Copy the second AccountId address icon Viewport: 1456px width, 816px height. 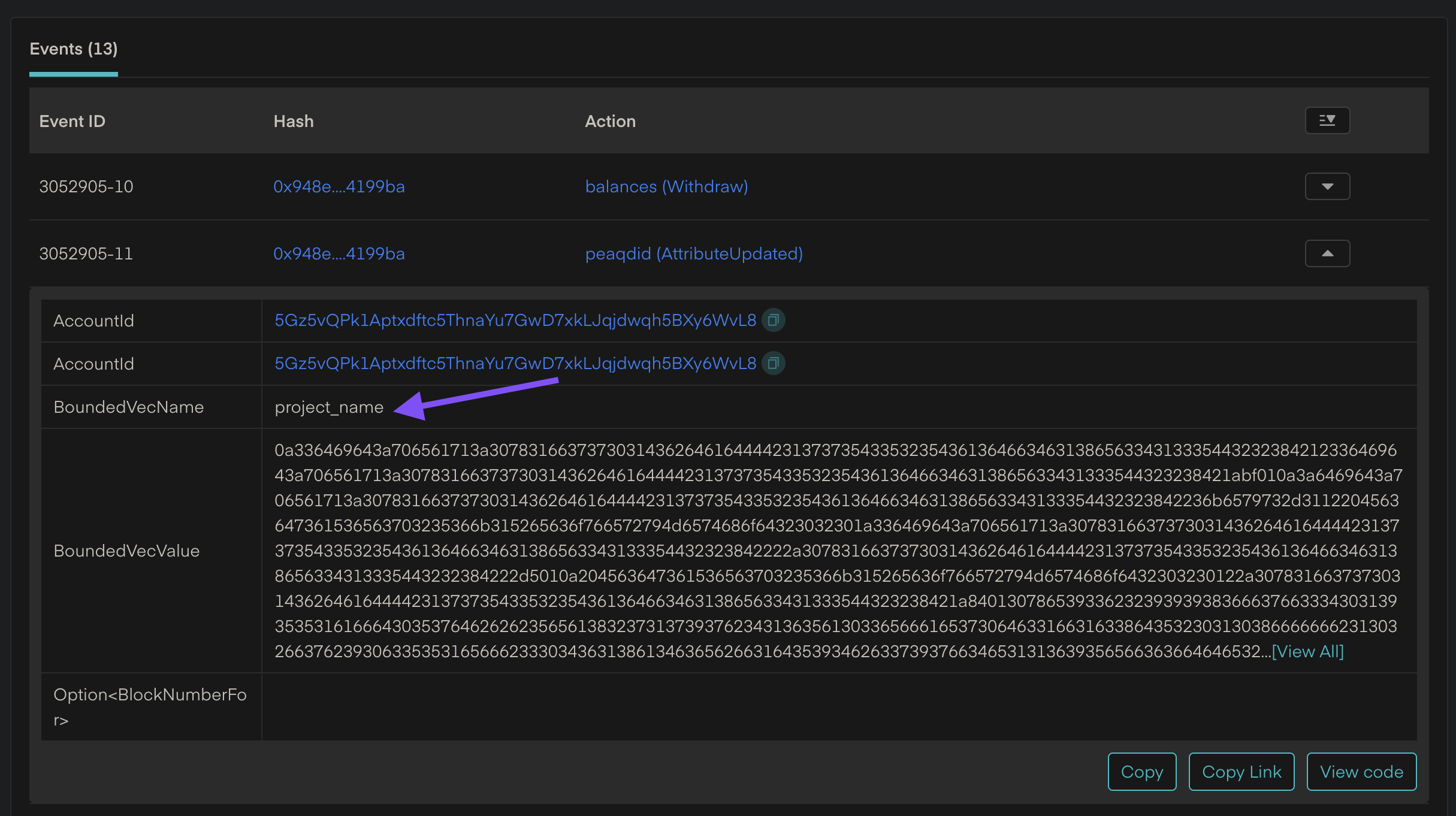coord(773,363)
